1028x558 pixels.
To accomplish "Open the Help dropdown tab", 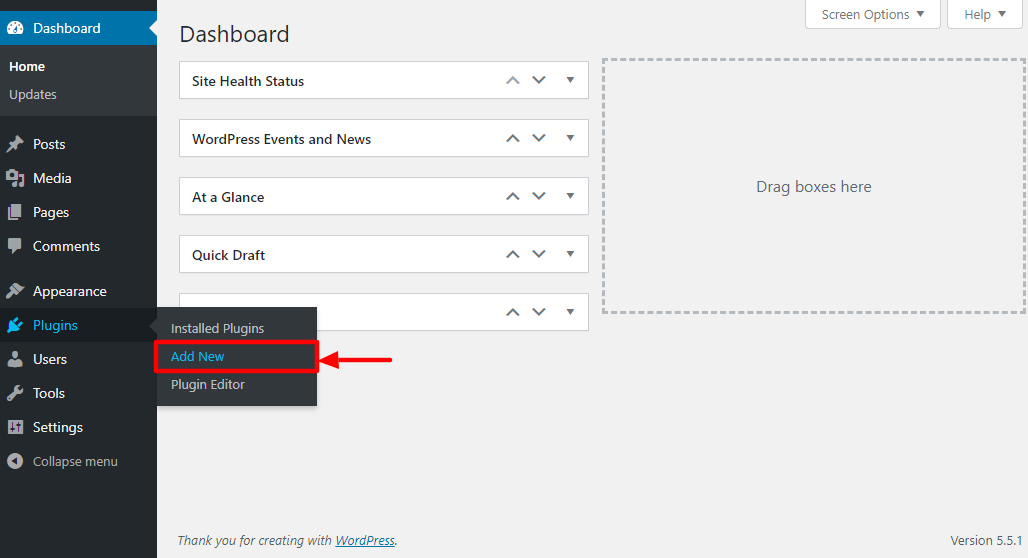I will coord(985,14).
